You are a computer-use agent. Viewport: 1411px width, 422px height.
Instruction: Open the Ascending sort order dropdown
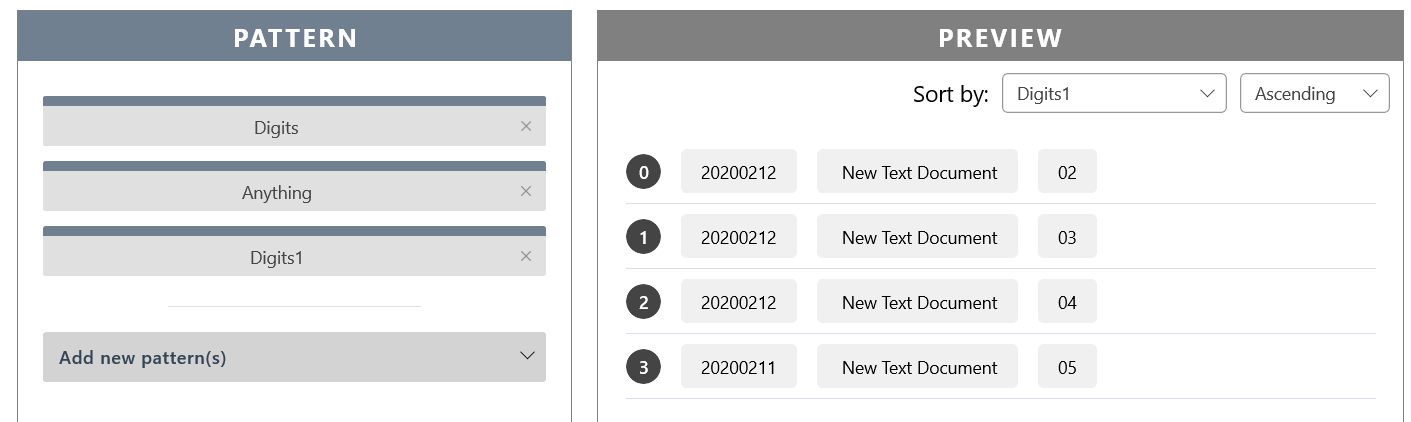(x=1314, y=93)
